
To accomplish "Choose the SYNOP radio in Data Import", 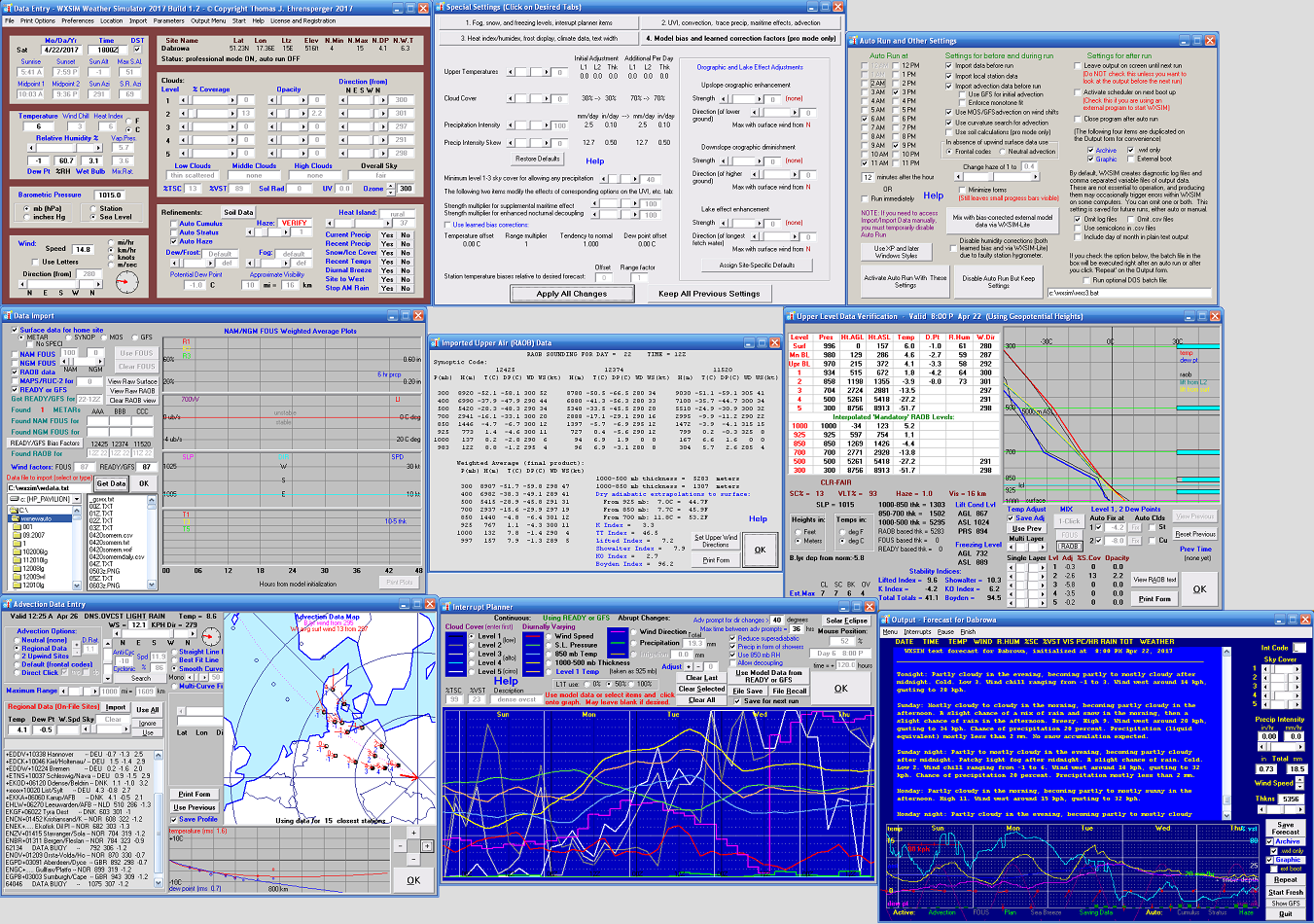I will (66, 338).
